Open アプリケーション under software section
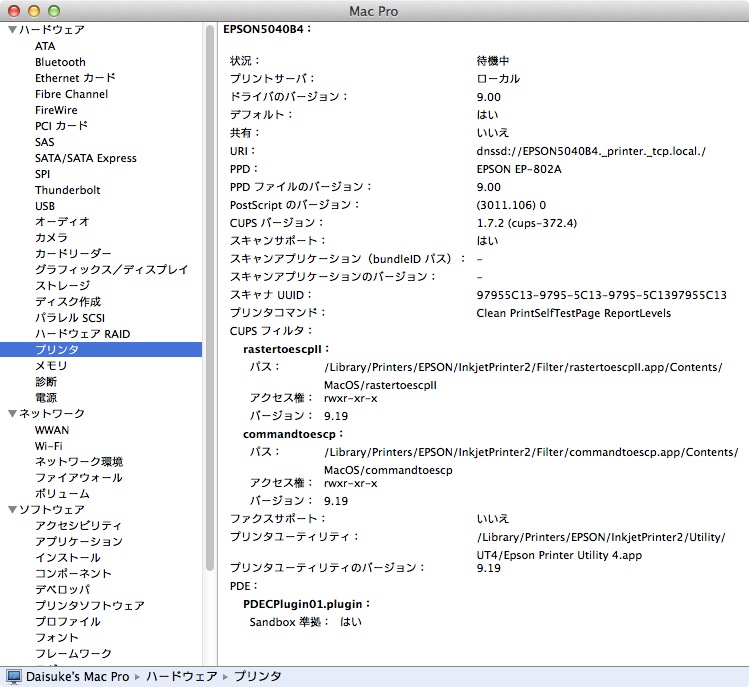 point(79,542)
